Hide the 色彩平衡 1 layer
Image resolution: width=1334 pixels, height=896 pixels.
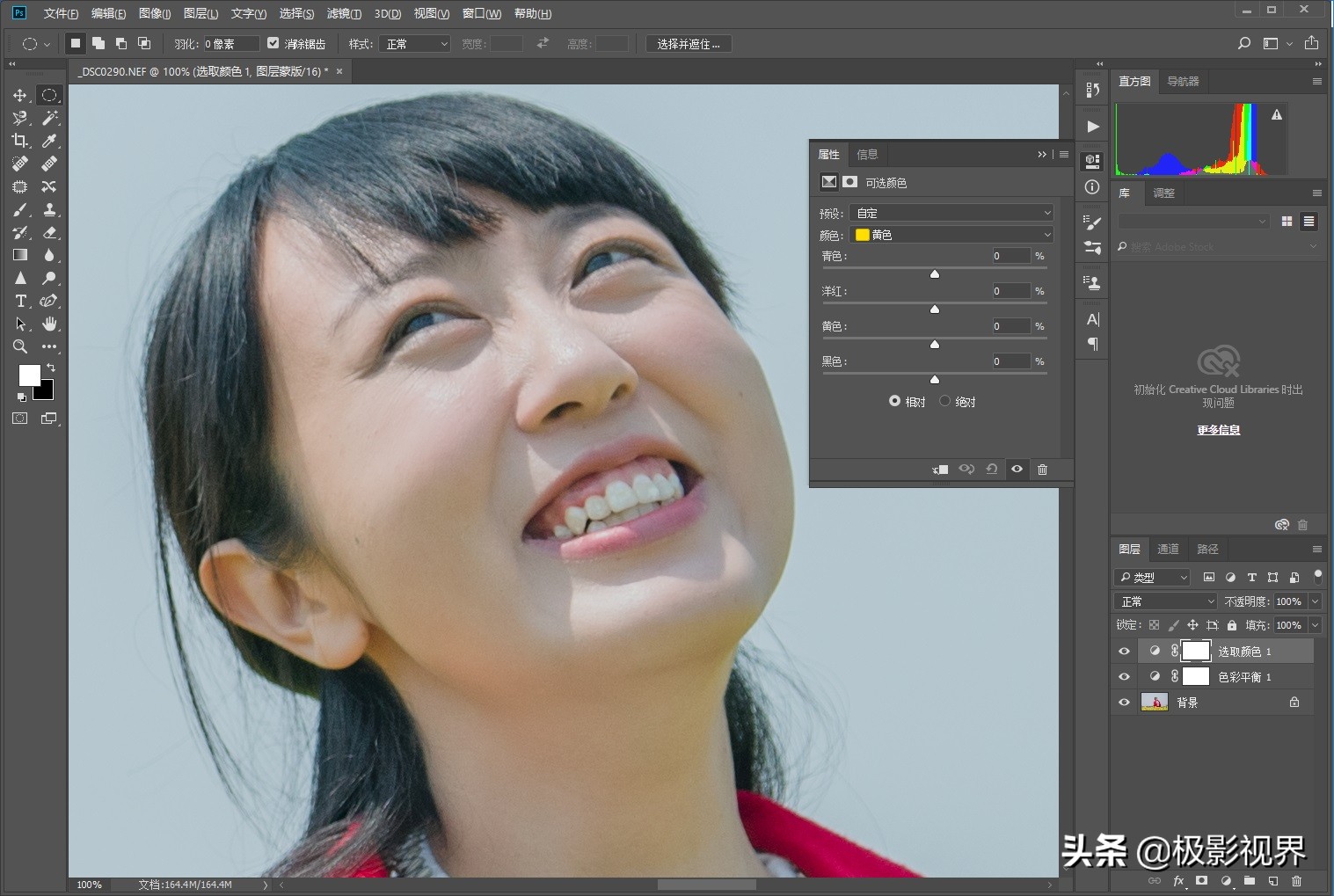click(1124, 677)
